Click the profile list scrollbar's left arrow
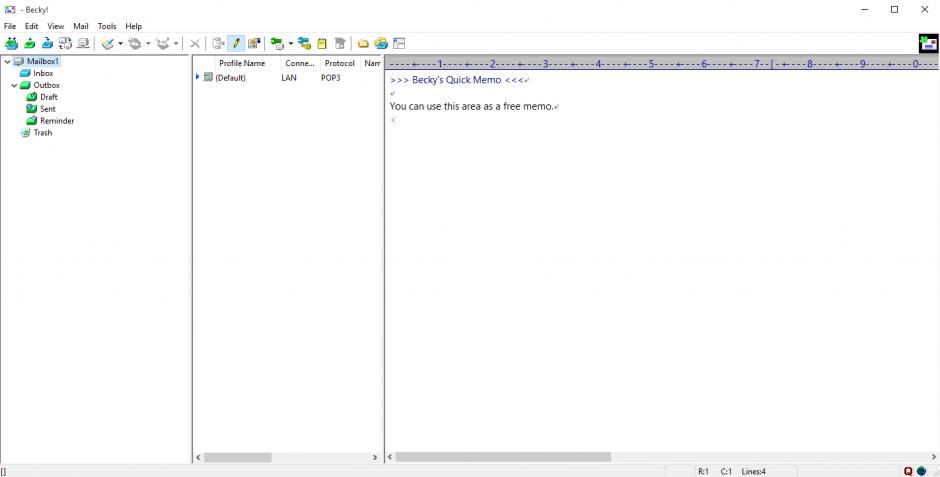 click(x=198, y=457)
